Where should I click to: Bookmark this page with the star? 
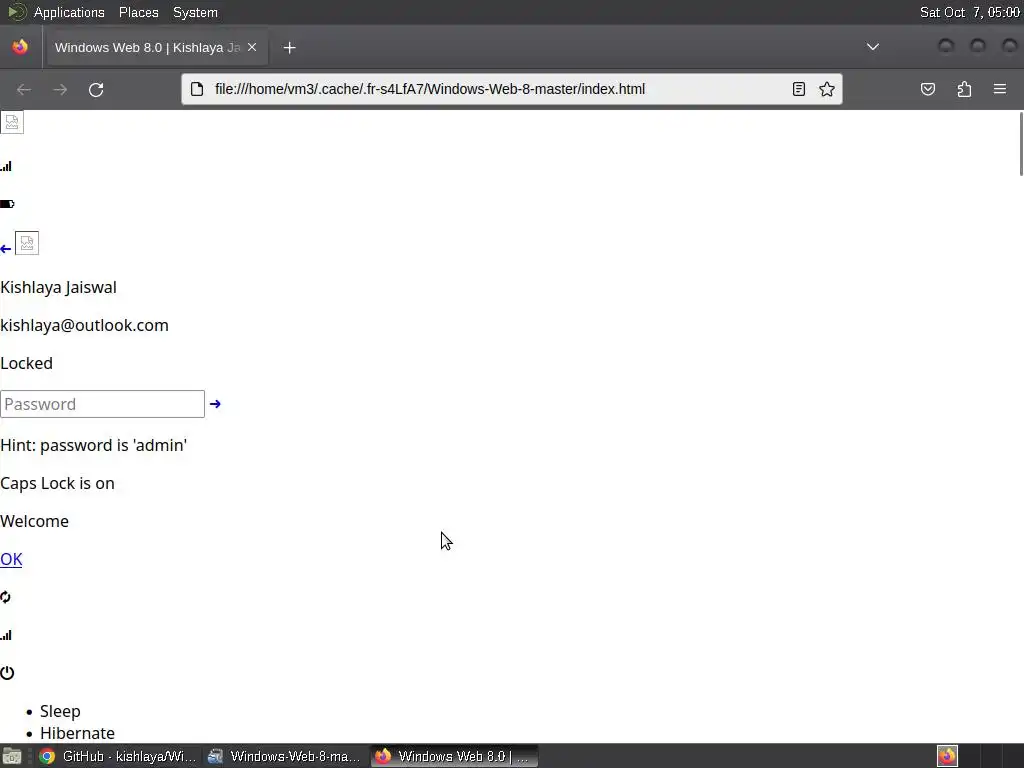827,89
